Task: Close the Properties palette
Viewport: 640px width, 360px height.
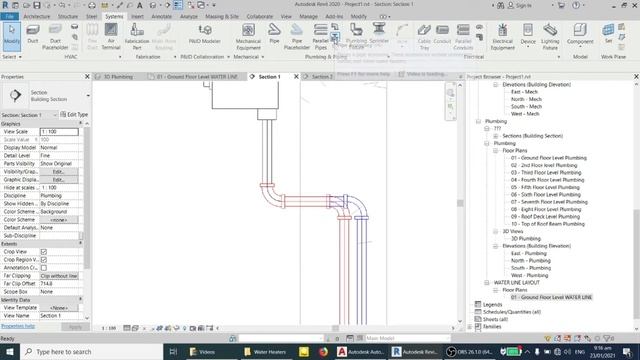Action: click(x=87, y=77)
